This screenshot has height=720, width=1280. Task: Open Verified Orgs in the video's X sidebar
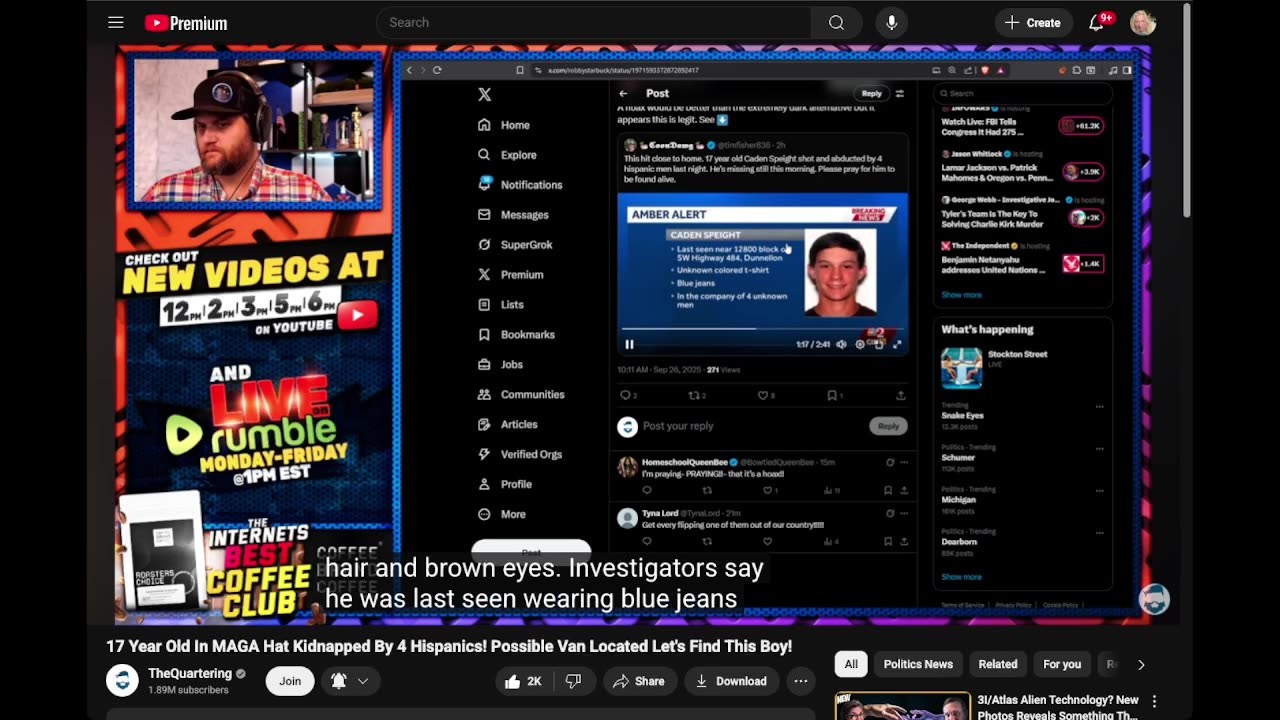[519, 455]
